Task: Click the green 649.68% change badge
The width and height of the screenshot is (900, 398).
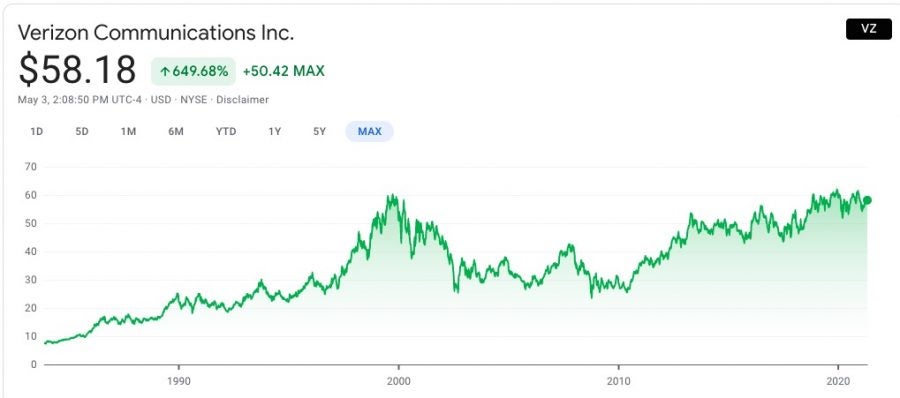Action: click(x=193, y=71)
